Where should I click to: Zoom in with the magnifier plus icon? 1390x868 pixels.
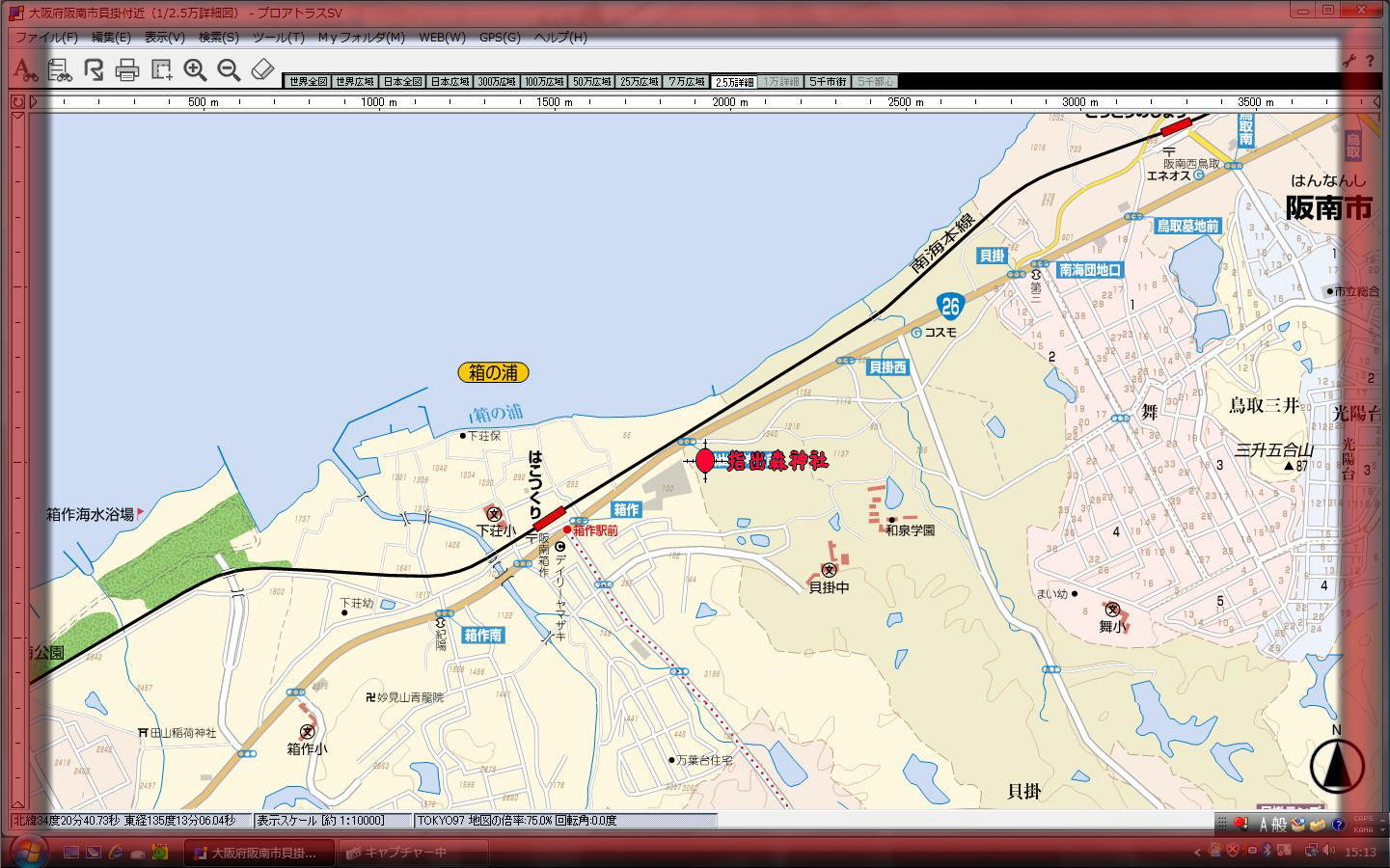coord(195,69)
